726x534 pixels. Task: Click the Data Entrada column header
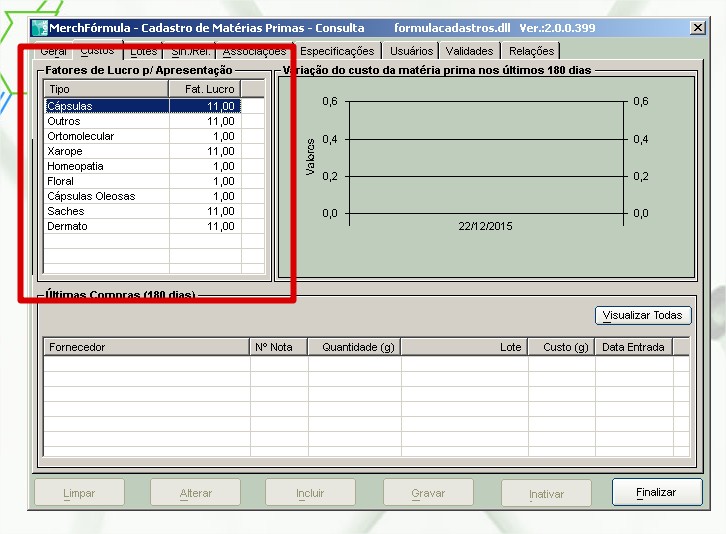[633, 347]
